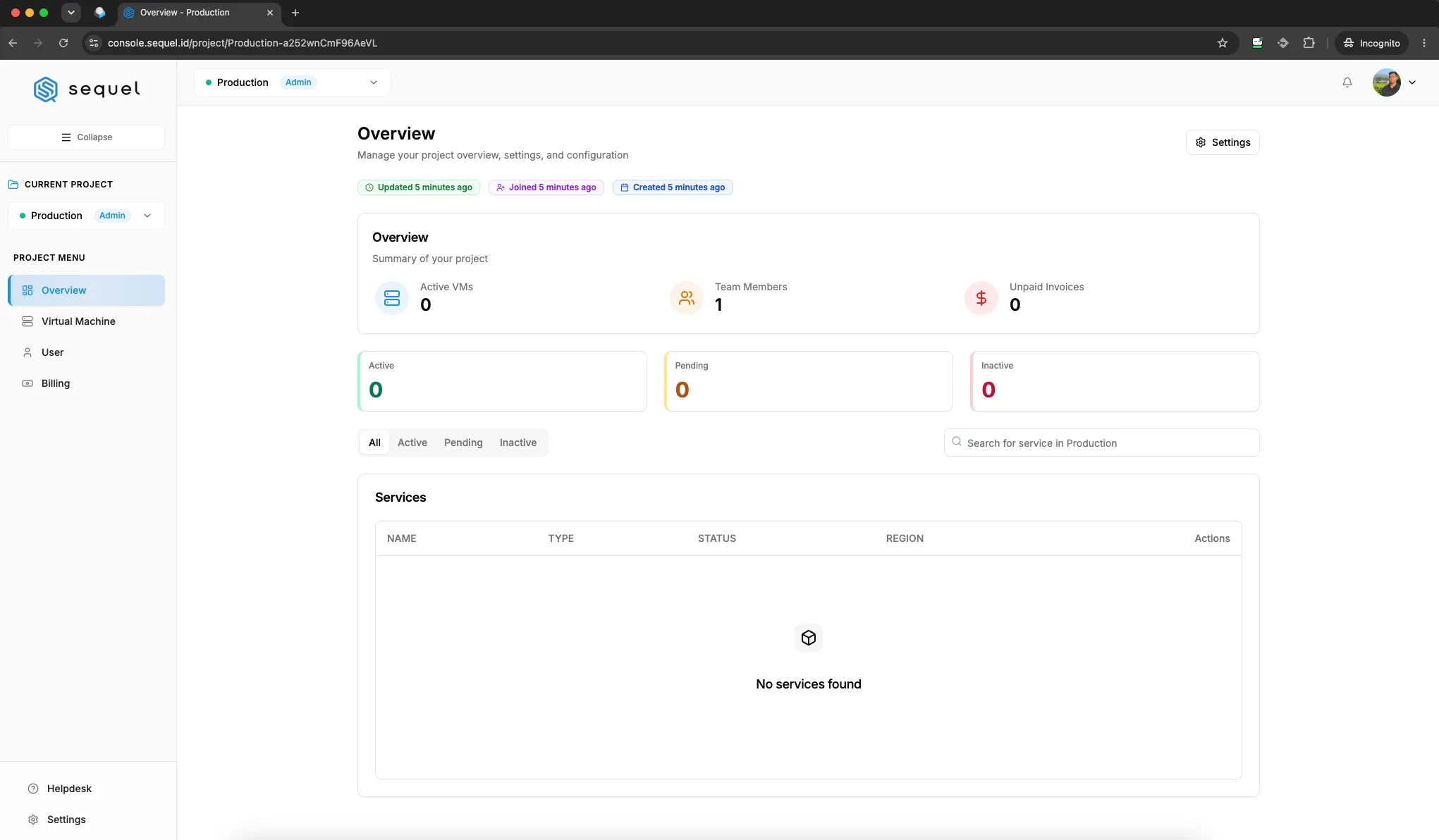Screen dimensions: 1439x840
Task: Click the Settings button near Overview heading
Action: (1223, 142)
